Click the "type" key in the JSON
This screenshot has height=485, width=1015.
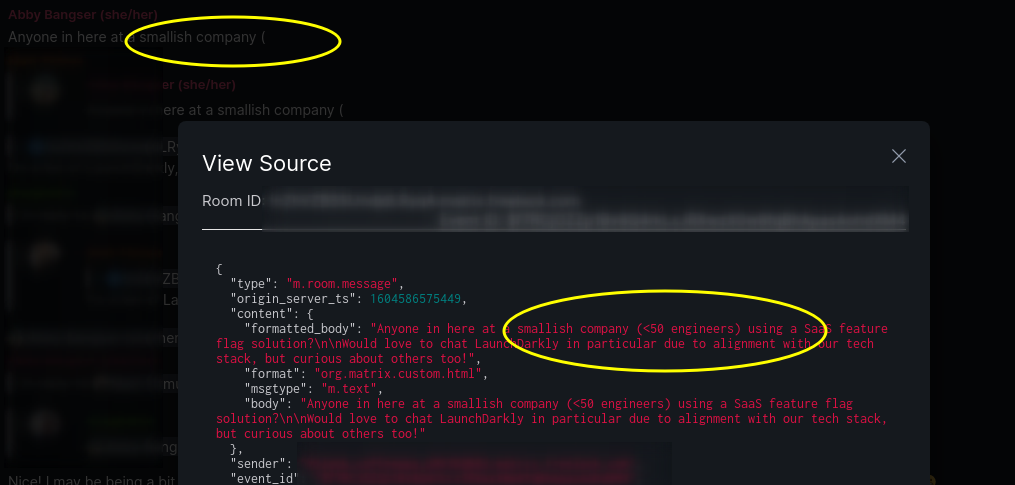click(251, 284)
